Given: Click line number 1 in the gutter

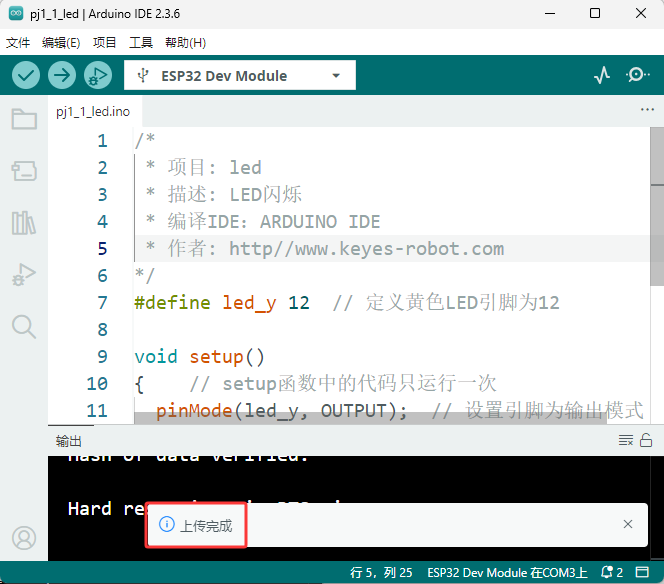Looking at the screenshot, I should point(102,141).
